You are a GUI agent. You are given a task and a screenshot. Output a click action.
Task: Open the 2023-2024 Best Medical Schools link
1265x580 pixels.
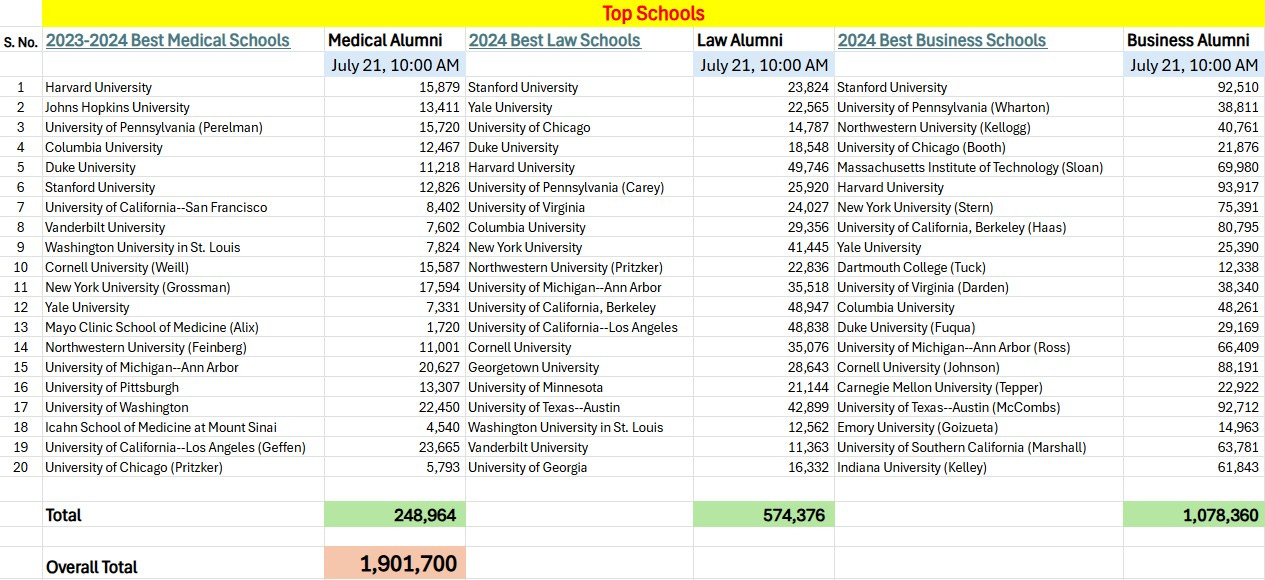(168, 41)
